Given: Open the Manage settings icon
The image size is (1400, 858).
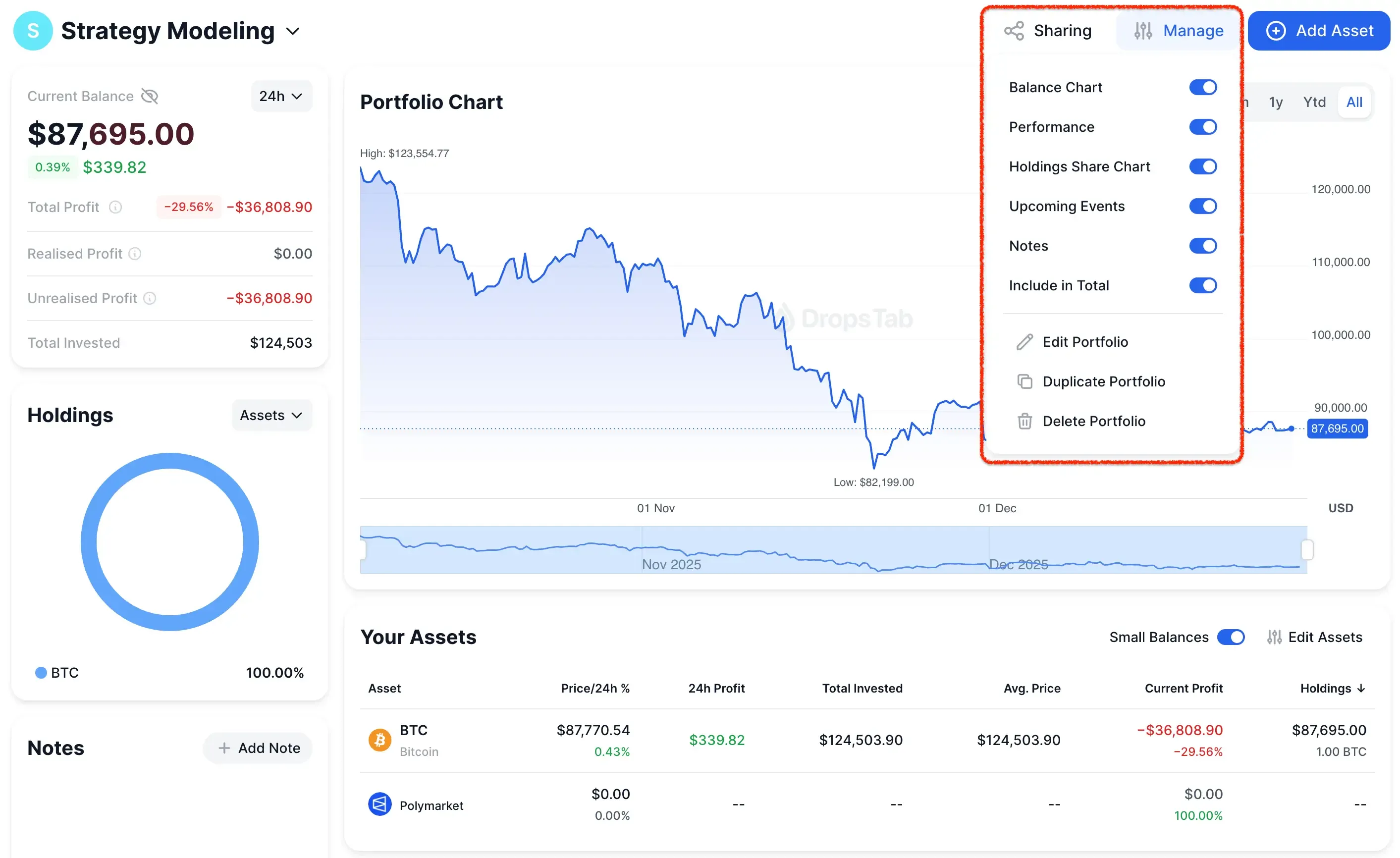Looking at the screenshot, I should click(1142, 30).
